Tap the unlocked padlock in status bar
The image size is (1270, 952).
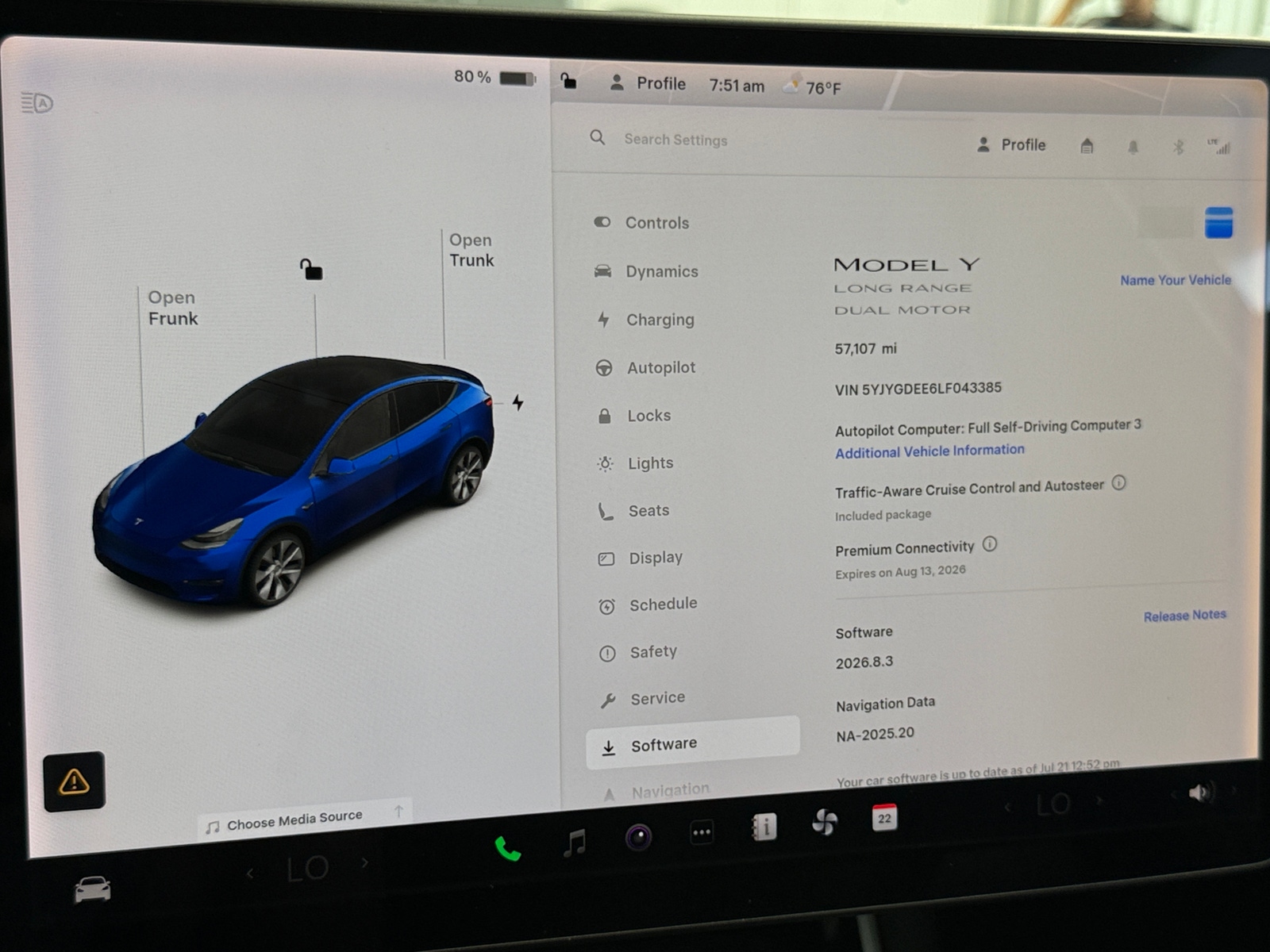pos(568,80)
